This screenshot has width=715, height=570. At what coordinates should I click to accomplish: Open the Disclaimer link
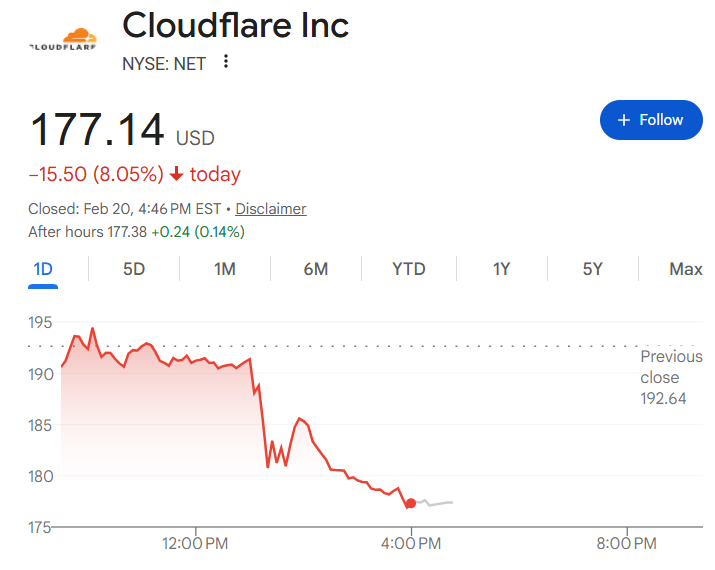(x=271, y=209)
